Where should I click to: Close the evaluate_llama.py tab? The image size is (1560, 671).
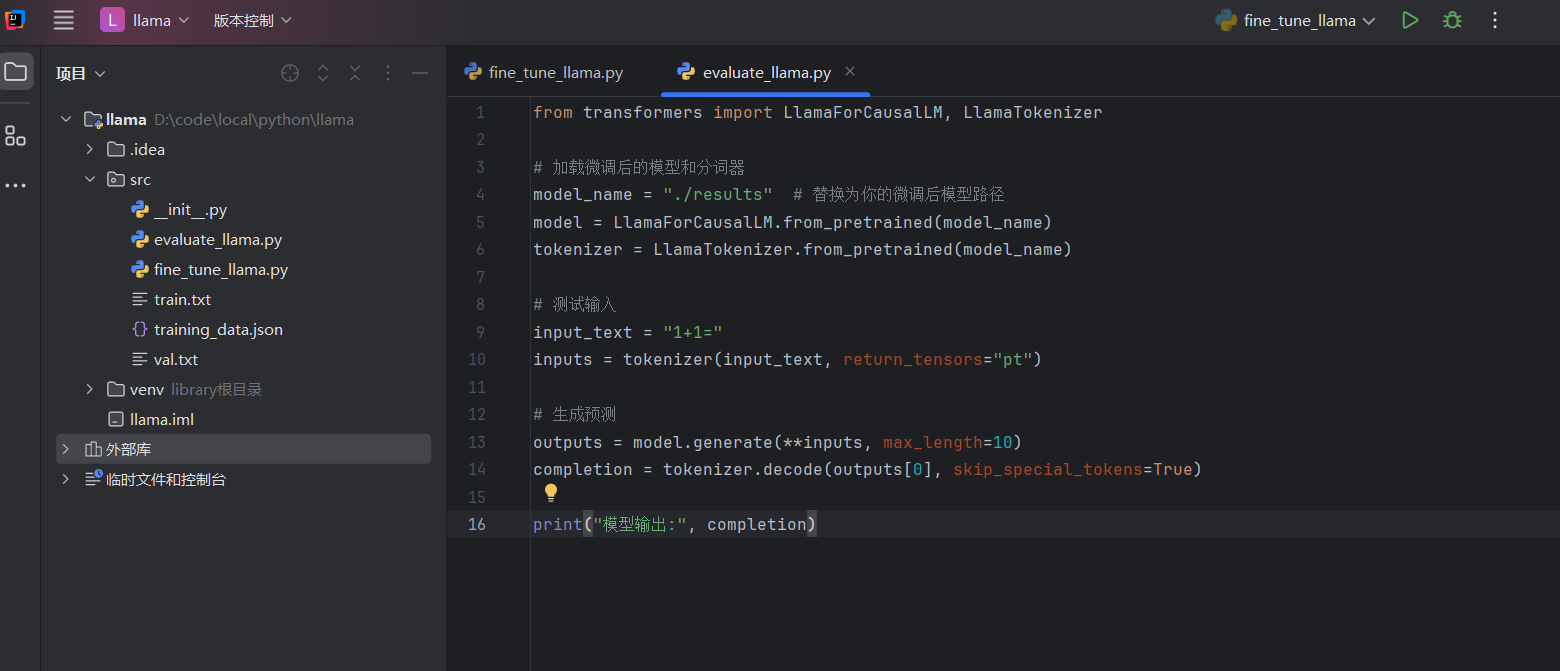pos(850,71)
